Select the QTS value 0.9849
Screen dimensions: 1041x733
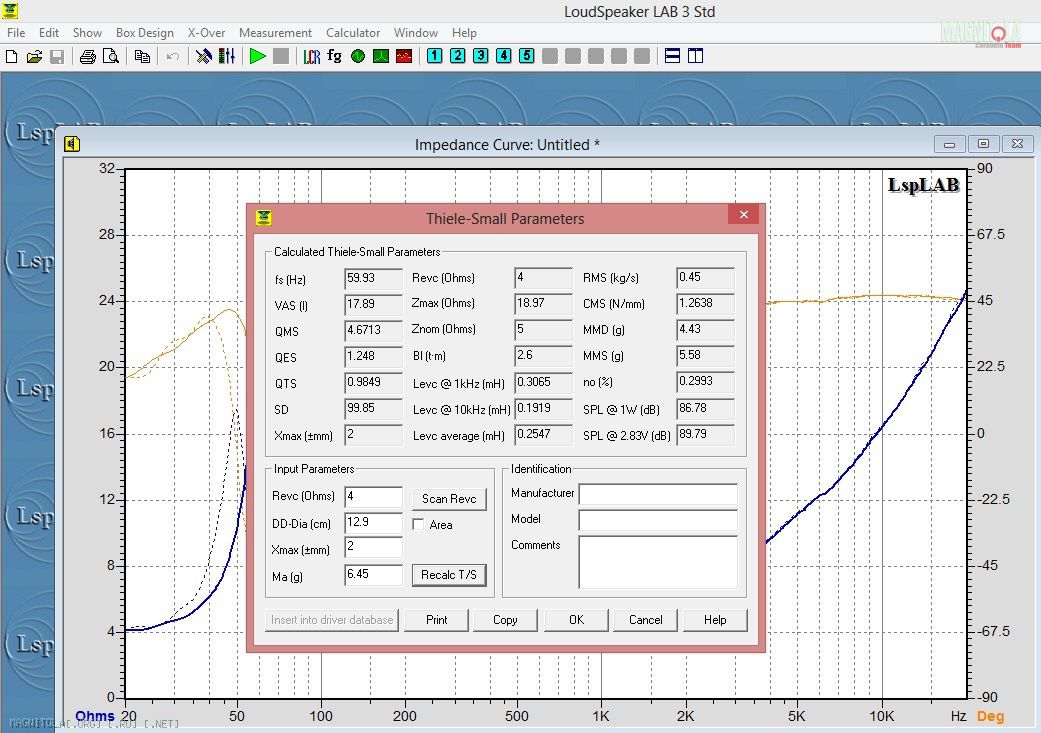(373, 382)
